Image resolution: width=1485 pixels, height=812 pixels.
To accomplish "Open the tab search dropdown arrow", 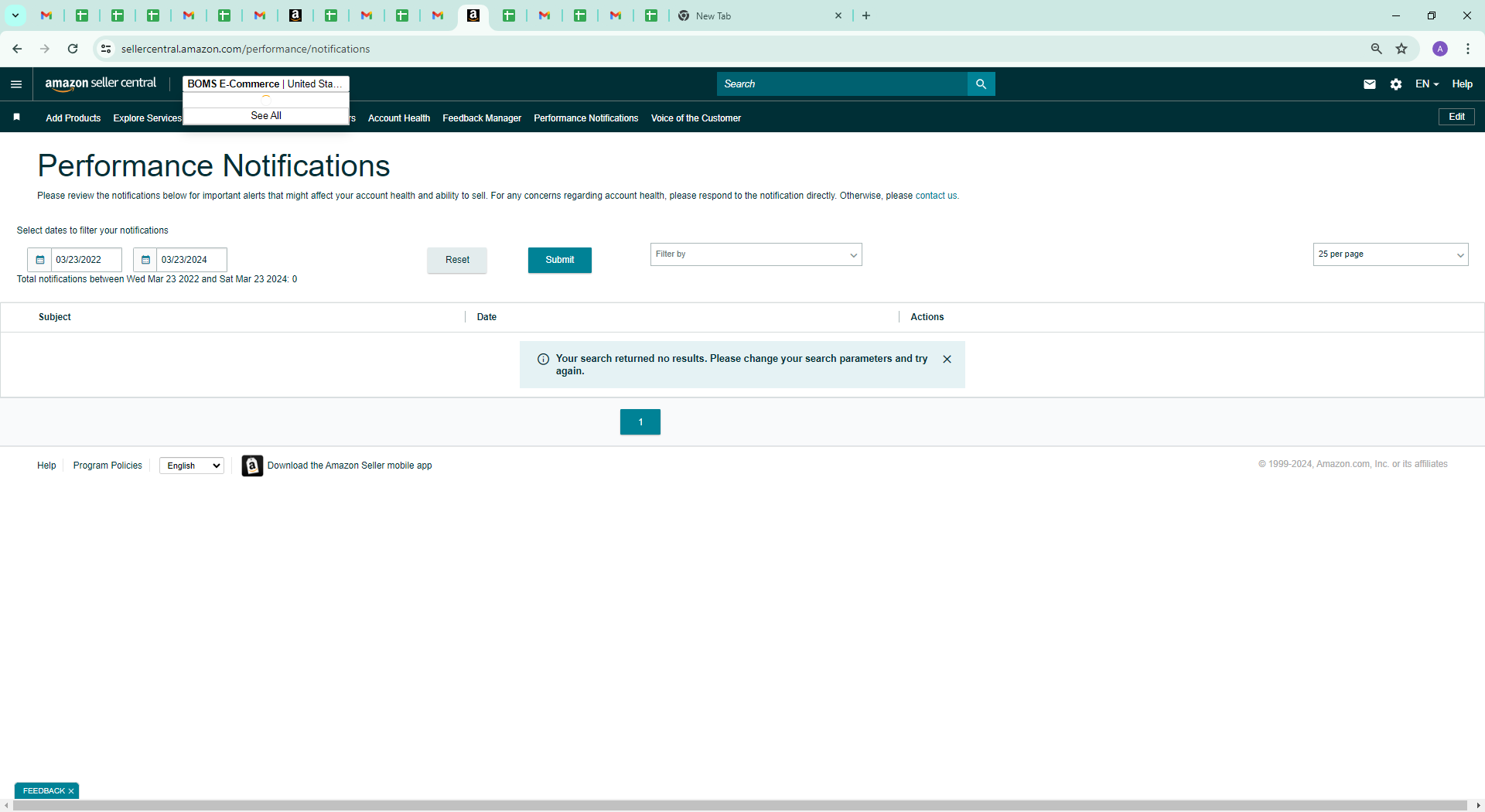I will coord(15,15).
